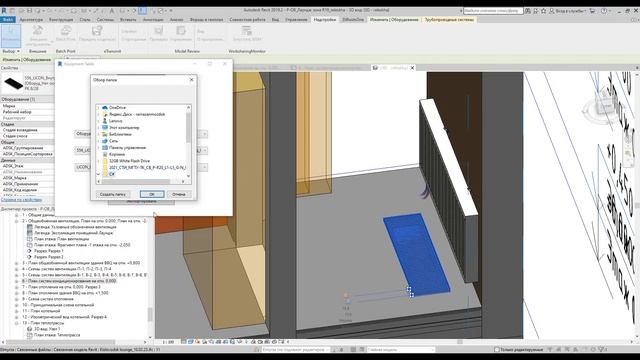Image resolution: width=640 pixels, height=360 pixels.
Task: Click the 3D вид Узел 1 view icon
Action: [29, 329]
